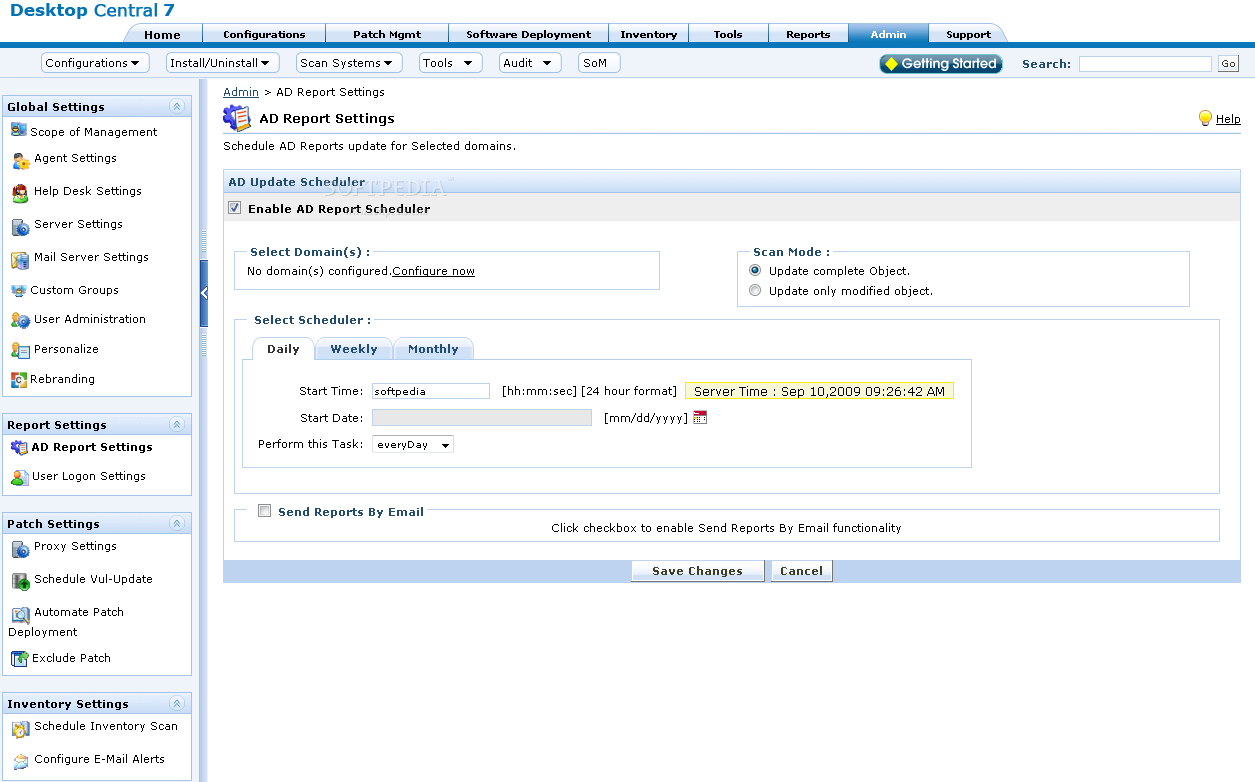Click the Server Settings icon

coord(20,226)
